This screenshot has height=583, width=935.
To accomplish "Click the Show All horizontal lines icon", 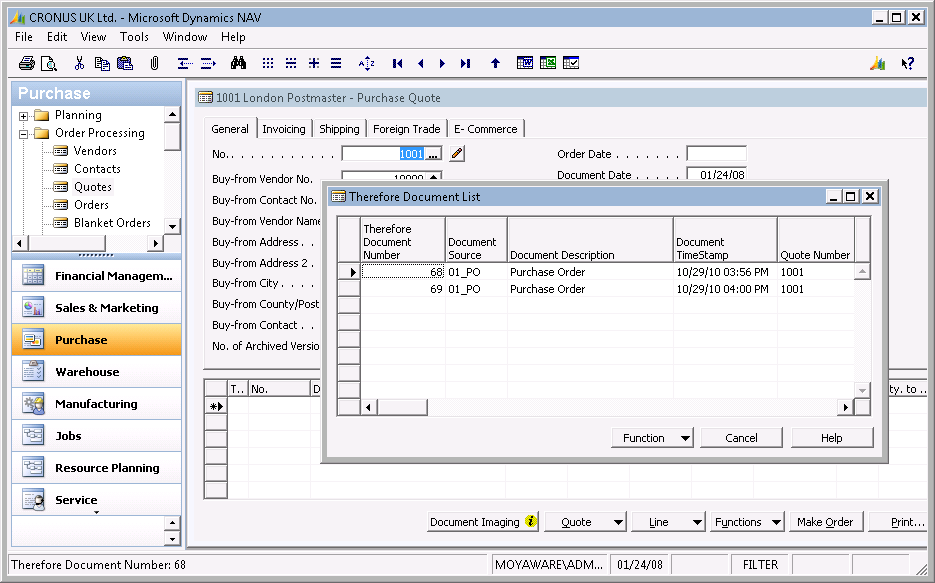I will click(336, 63).
